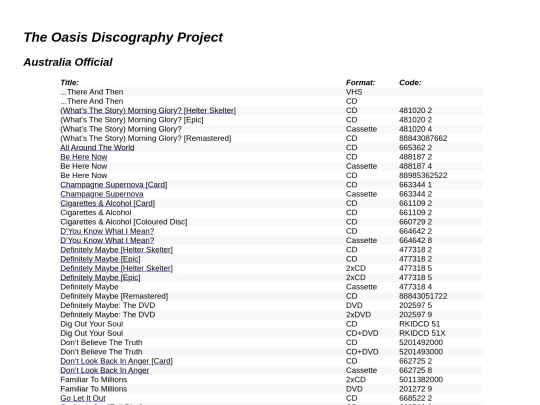Click the "Australia Official" subheading
This screenshot has width=540, height=405.
[68, 62]
